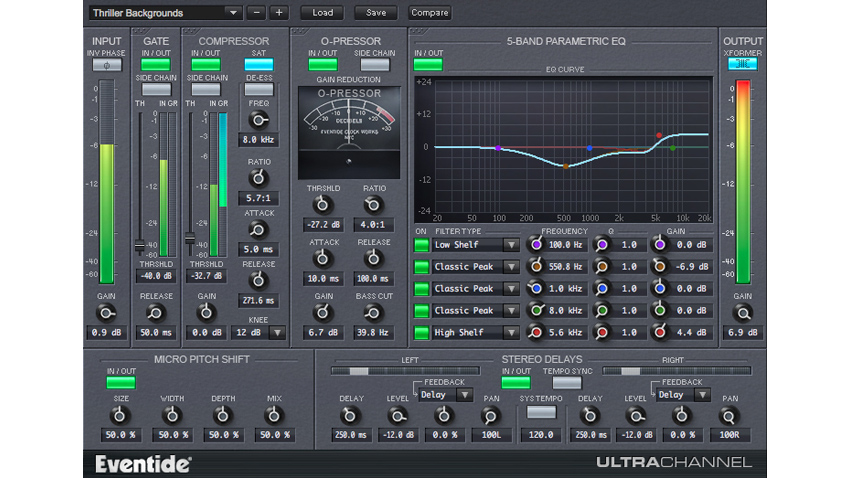Click the previous preset minus button
The height and width of the screenshot is (478, 850).
pos(256,12)
